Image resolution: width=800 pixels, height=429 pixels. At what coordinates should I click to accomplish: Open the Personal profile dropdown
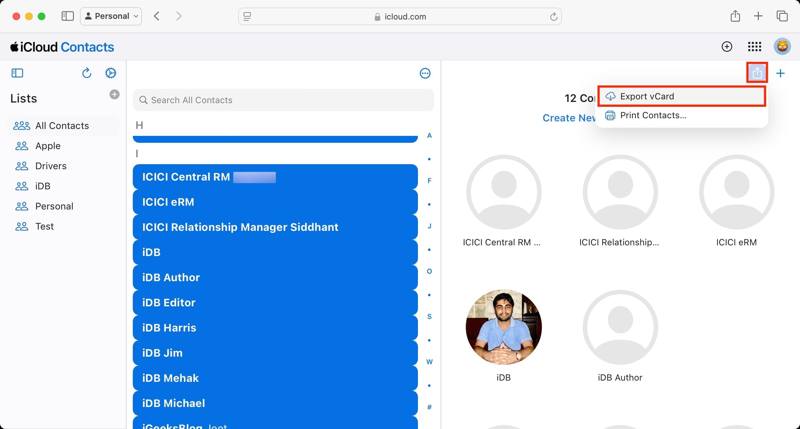tap(111, 16)
